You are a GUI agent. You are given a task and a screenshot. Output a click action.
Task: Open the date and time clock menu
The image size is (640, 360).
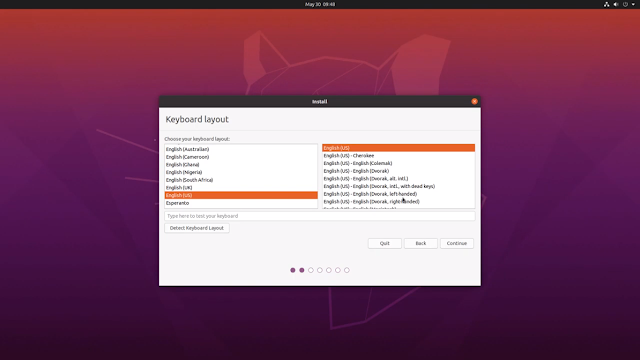[320, 4]
